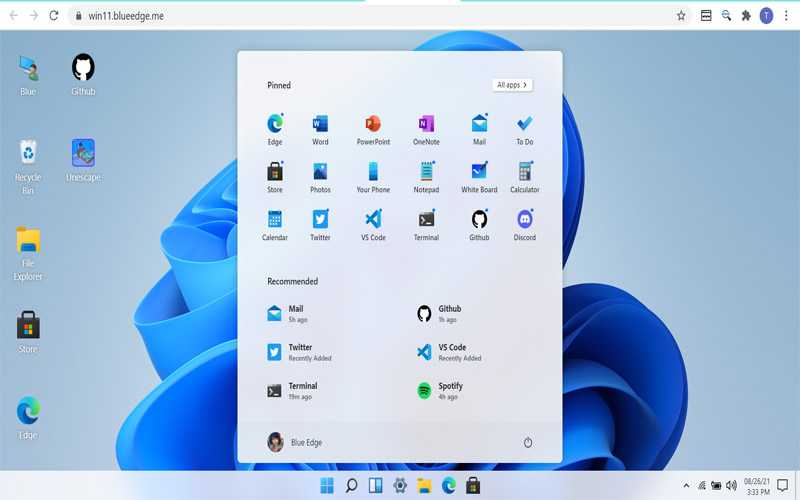This screenshot has height=500, width=800.
Task: Click the power button in Start menu
Action: 528,442
